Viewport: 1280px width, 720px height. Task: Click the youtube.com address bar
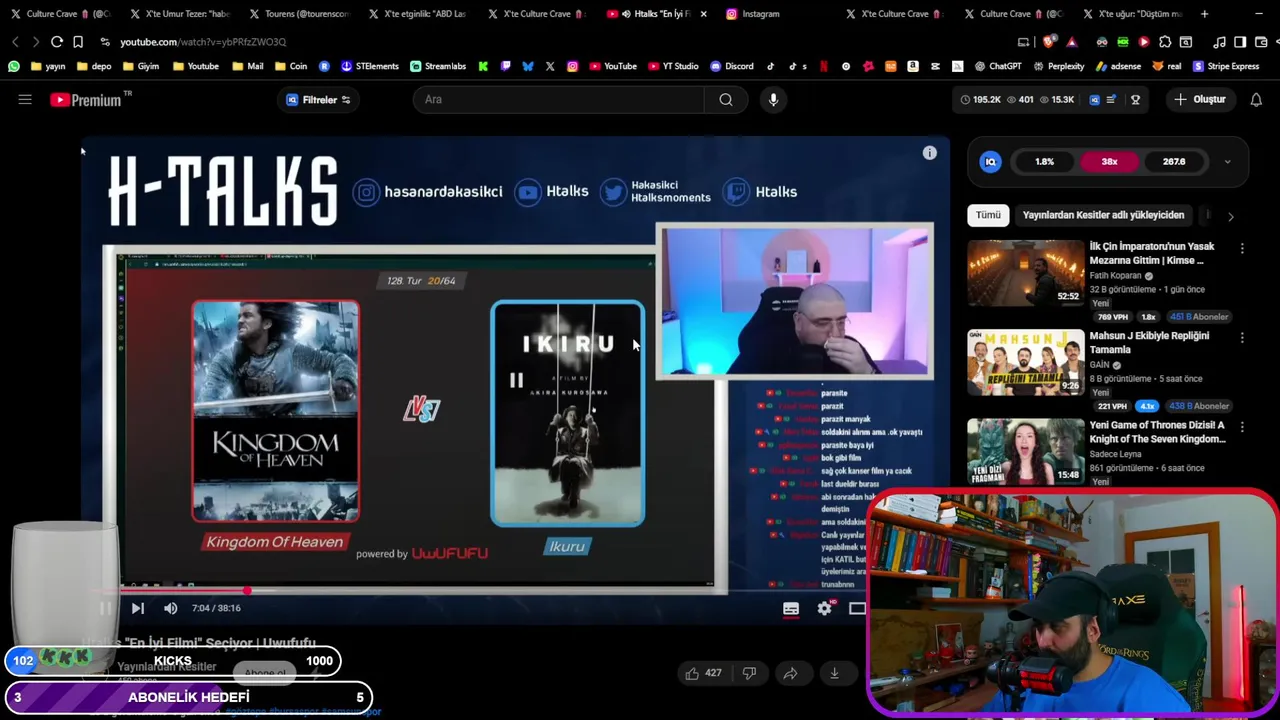(x=203, y=42)
